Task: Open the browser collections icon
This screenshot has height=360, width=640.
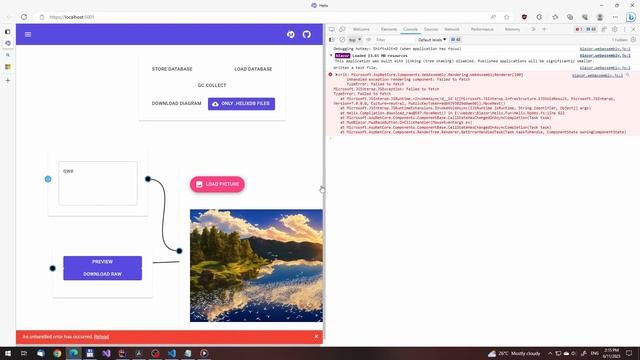Action: pos(570,17)
